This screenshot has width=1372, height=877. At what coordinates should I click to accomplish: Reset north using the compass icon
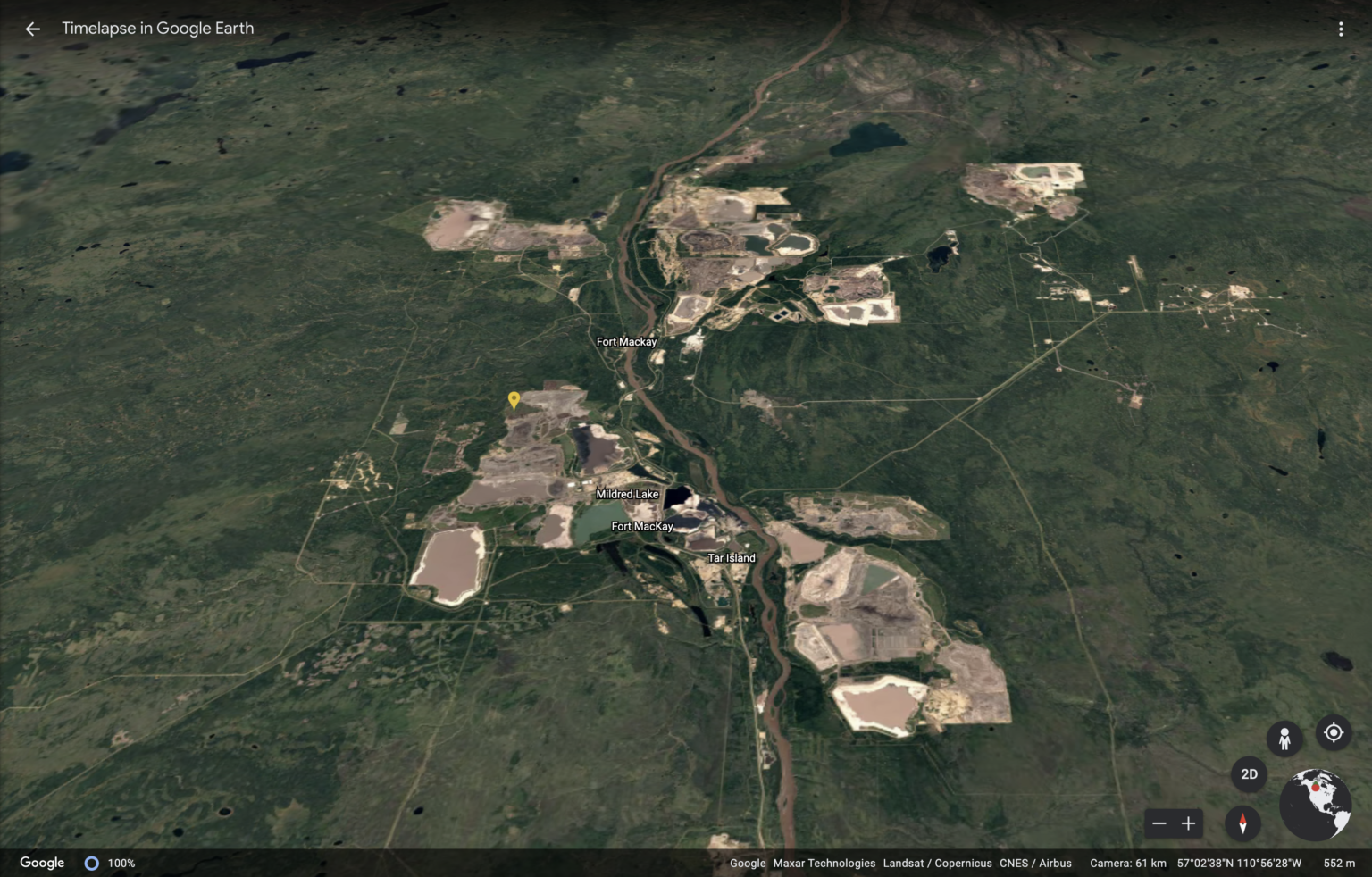(x=1244, y=823)
